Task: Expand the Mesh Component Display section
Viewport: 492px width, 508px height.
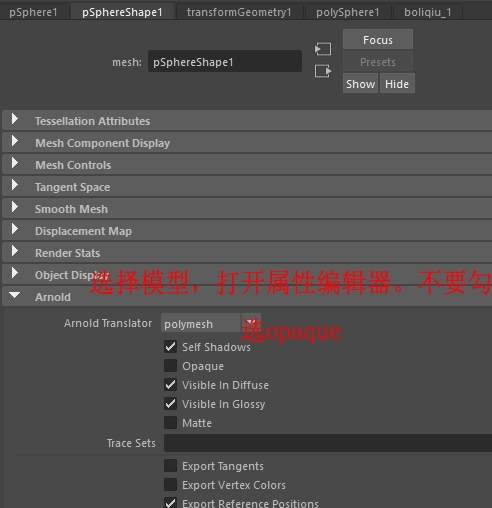Action: point(247,143)
